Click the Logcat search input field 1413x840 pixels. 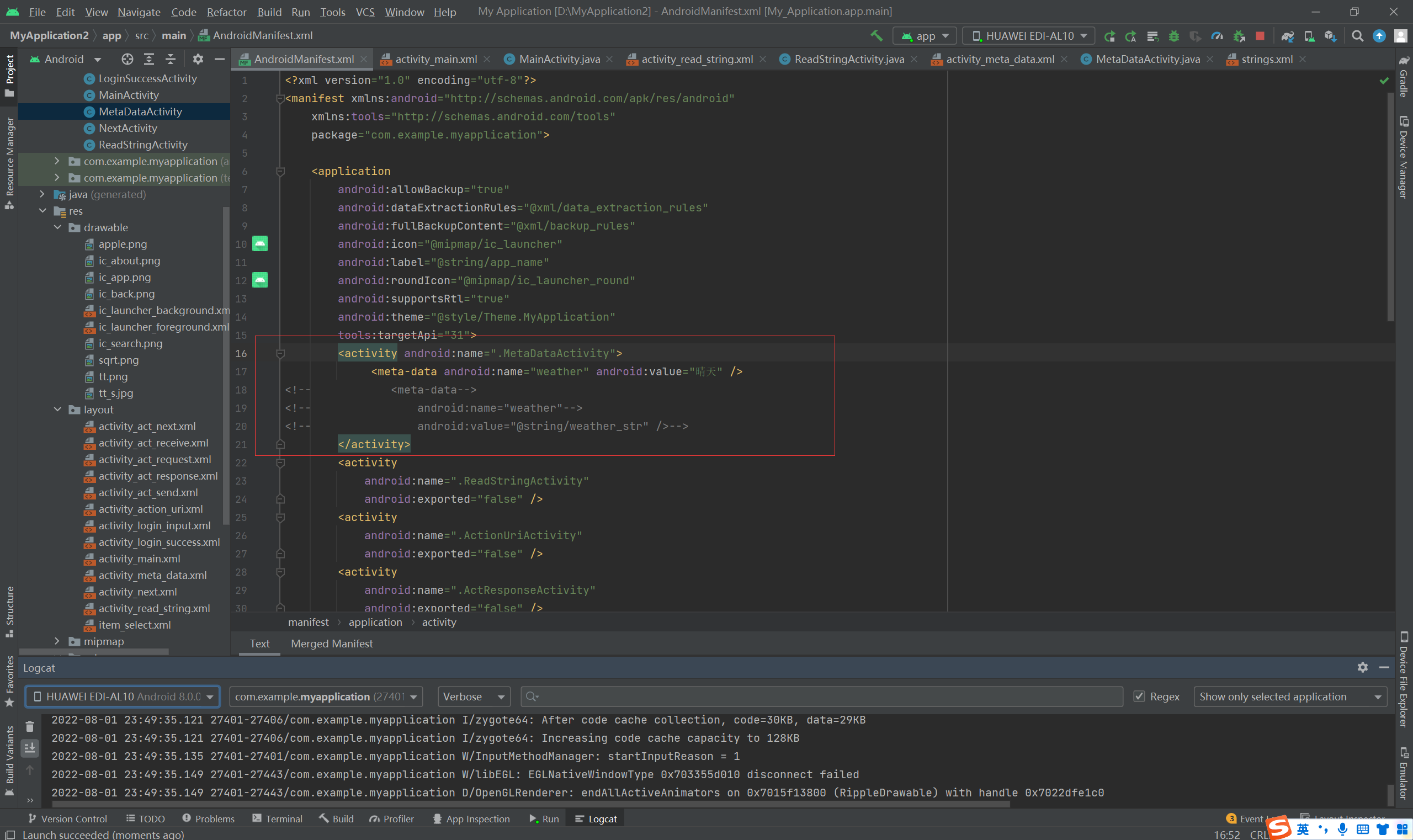(821, 696)
